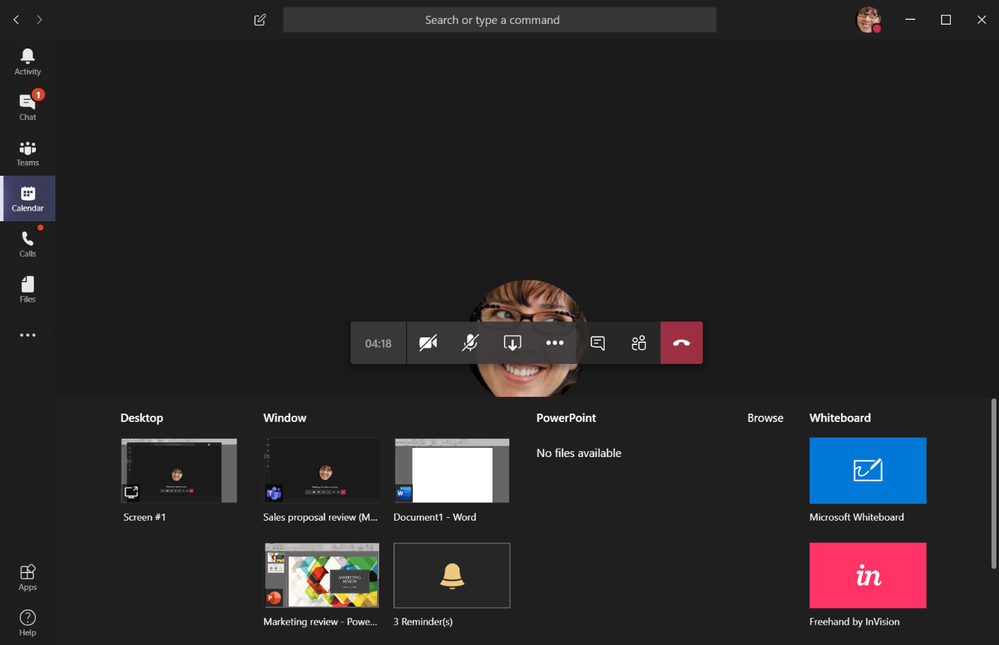Toggle the share tray button

point(512,343)
